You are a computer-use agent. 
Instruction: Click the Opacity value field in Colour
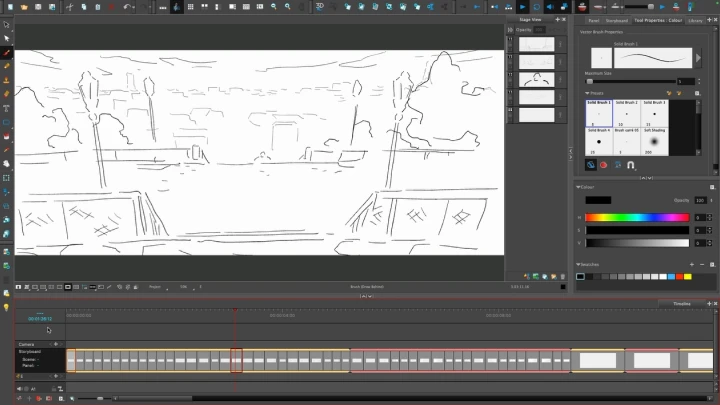(699, 200)
